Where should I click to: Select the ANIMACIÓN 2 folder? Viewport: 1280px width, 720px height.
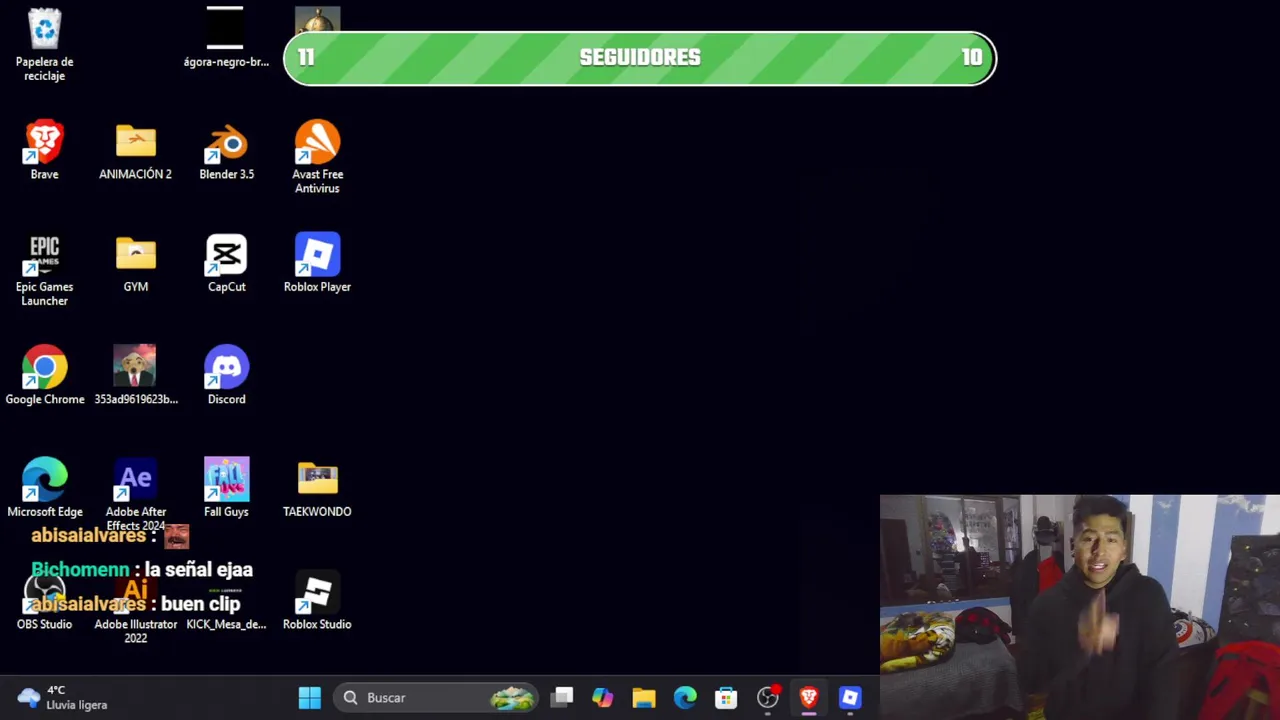[x=135, y=151]
